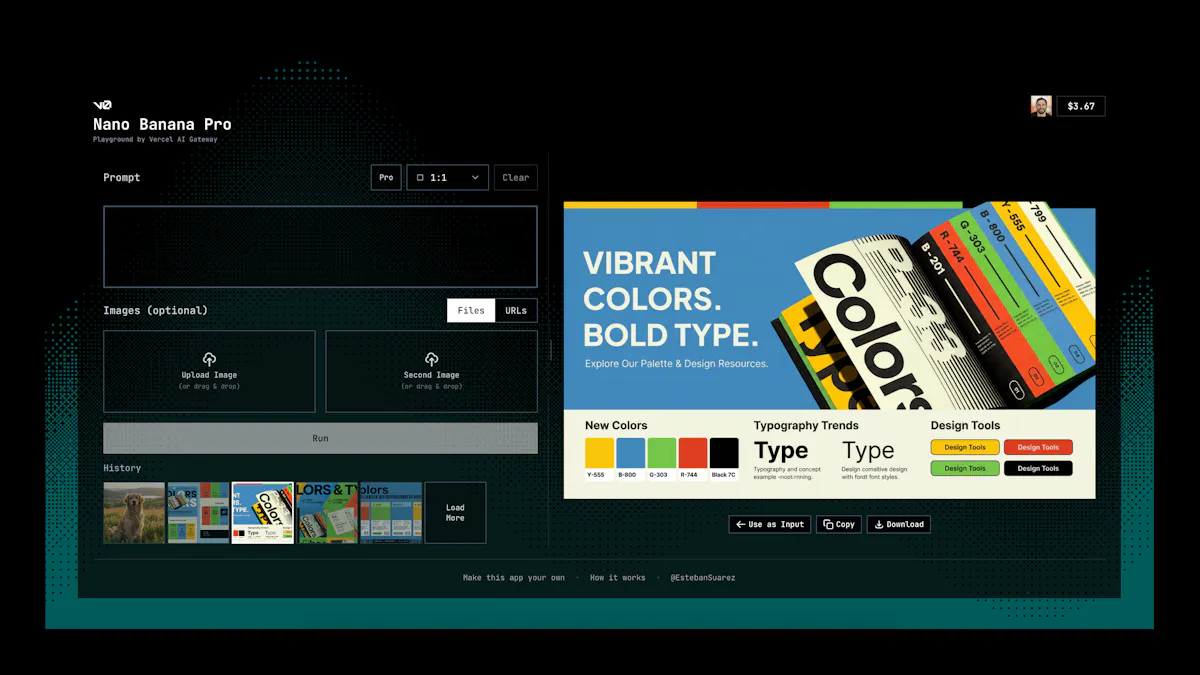Click the v0 logo icon
Screen dimensions: 1200x675
coord(102,105)
